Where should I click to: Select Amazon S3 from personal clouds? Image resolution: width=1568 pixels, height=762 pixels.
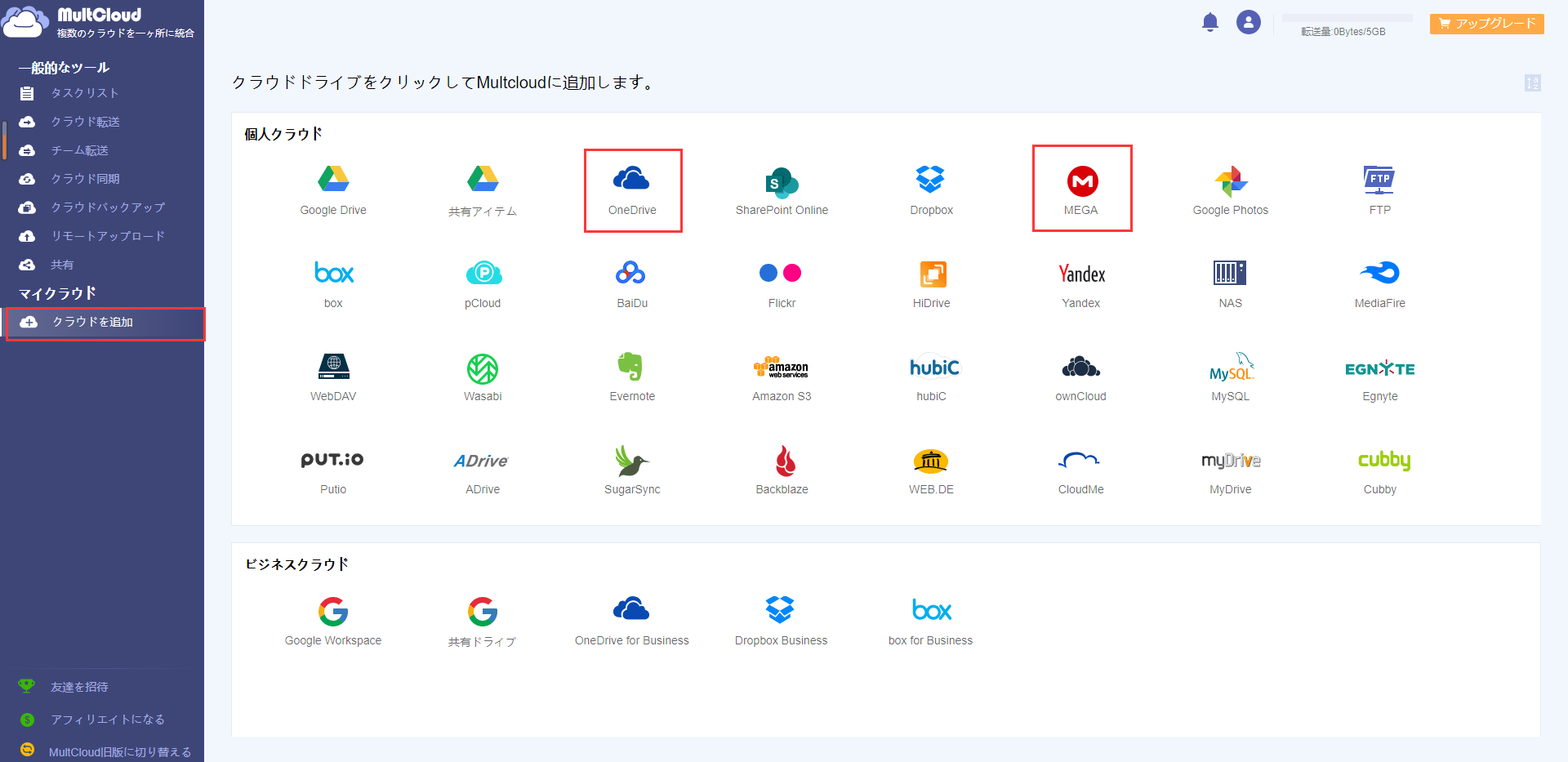781,374
